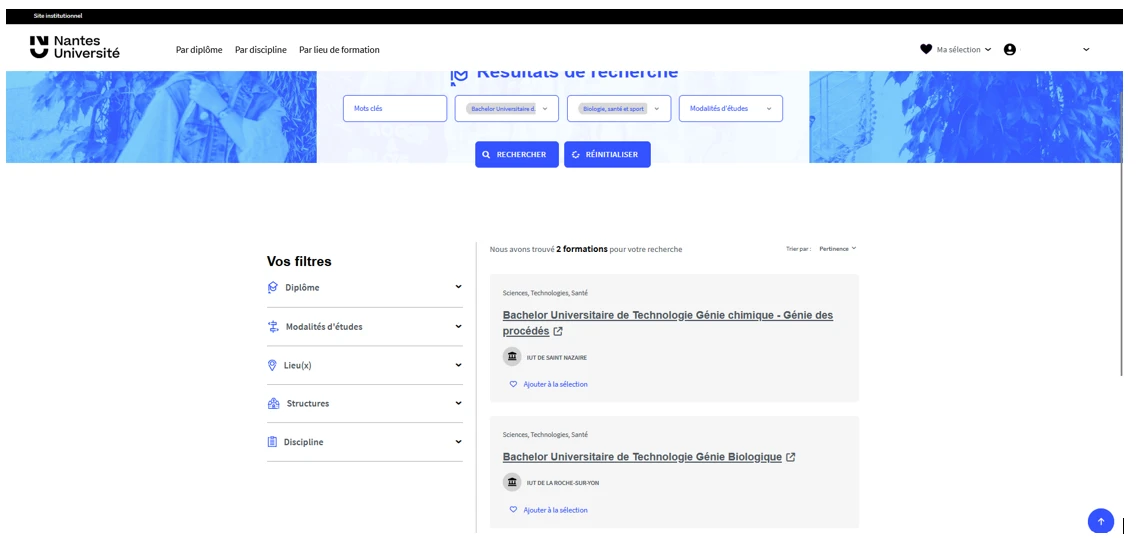Expand the Modalités d'études filter chevron

pos(458,326)
